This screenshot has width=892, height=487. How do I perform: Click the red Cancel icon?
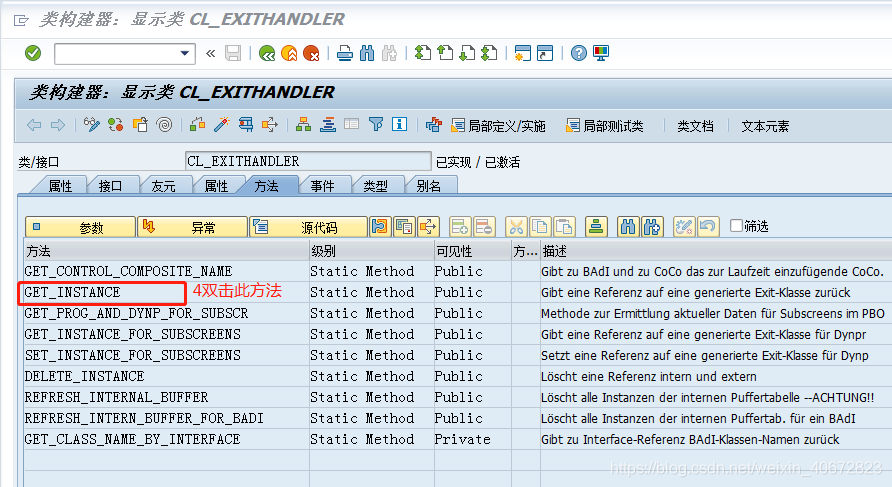(311, 53)
